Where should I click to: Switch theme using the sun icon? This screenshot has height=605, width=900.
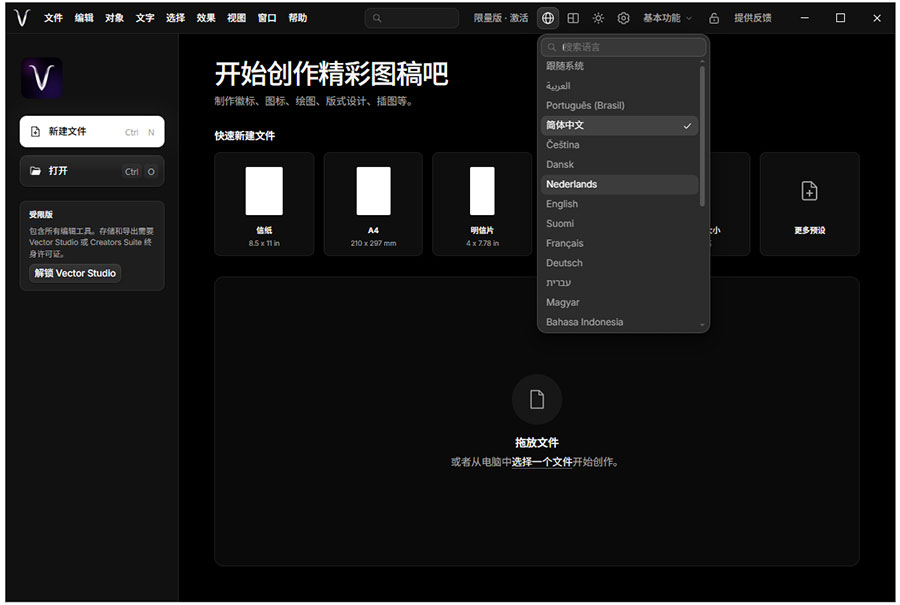coord(598,18)
